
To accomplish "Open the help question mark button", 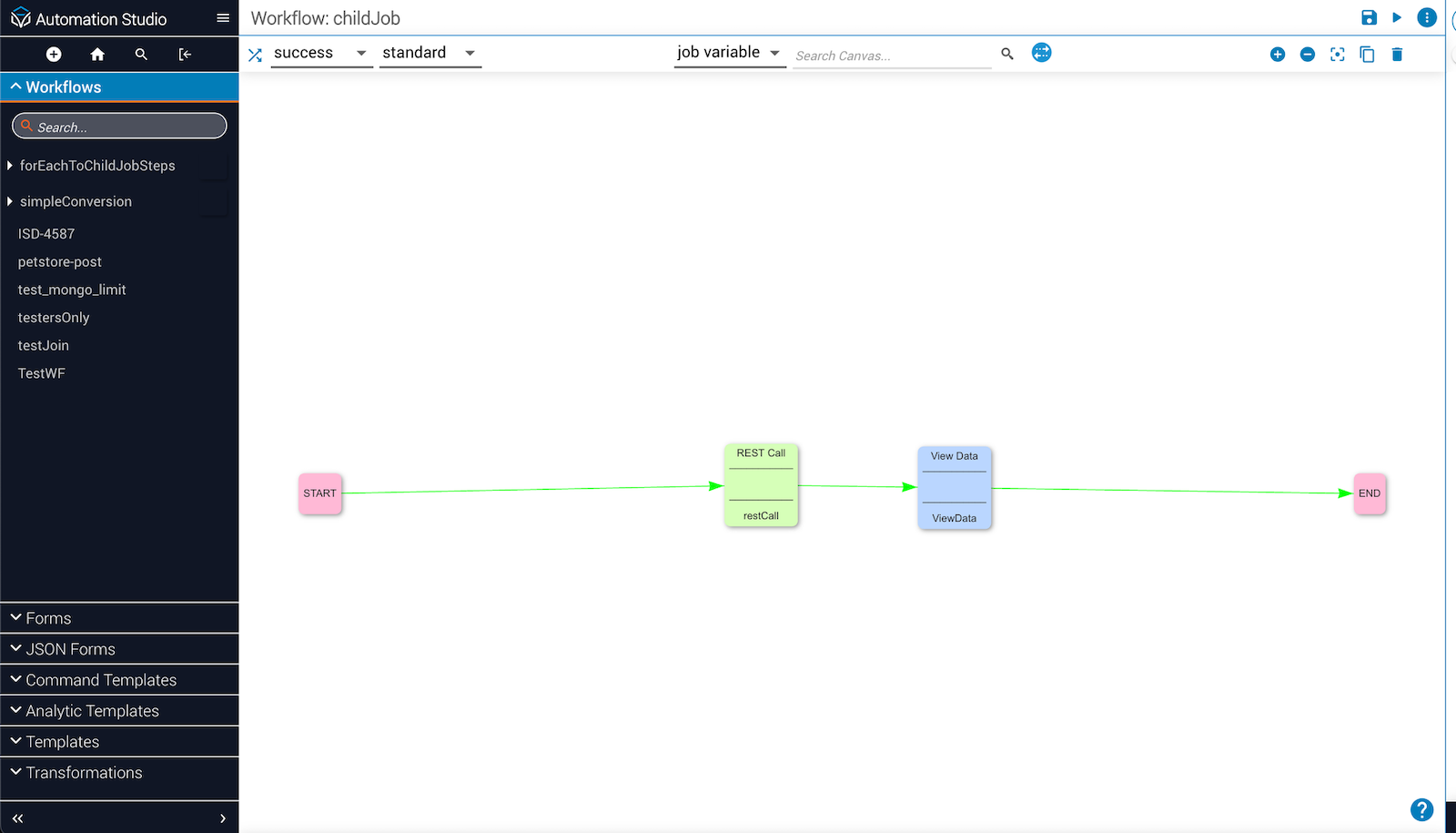I will pos(1421,809).
